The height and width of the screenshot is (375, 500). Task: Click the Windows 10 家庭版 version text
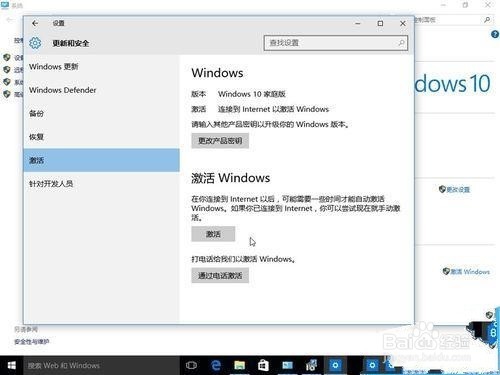pyautogui.click(x=252, y=94)
